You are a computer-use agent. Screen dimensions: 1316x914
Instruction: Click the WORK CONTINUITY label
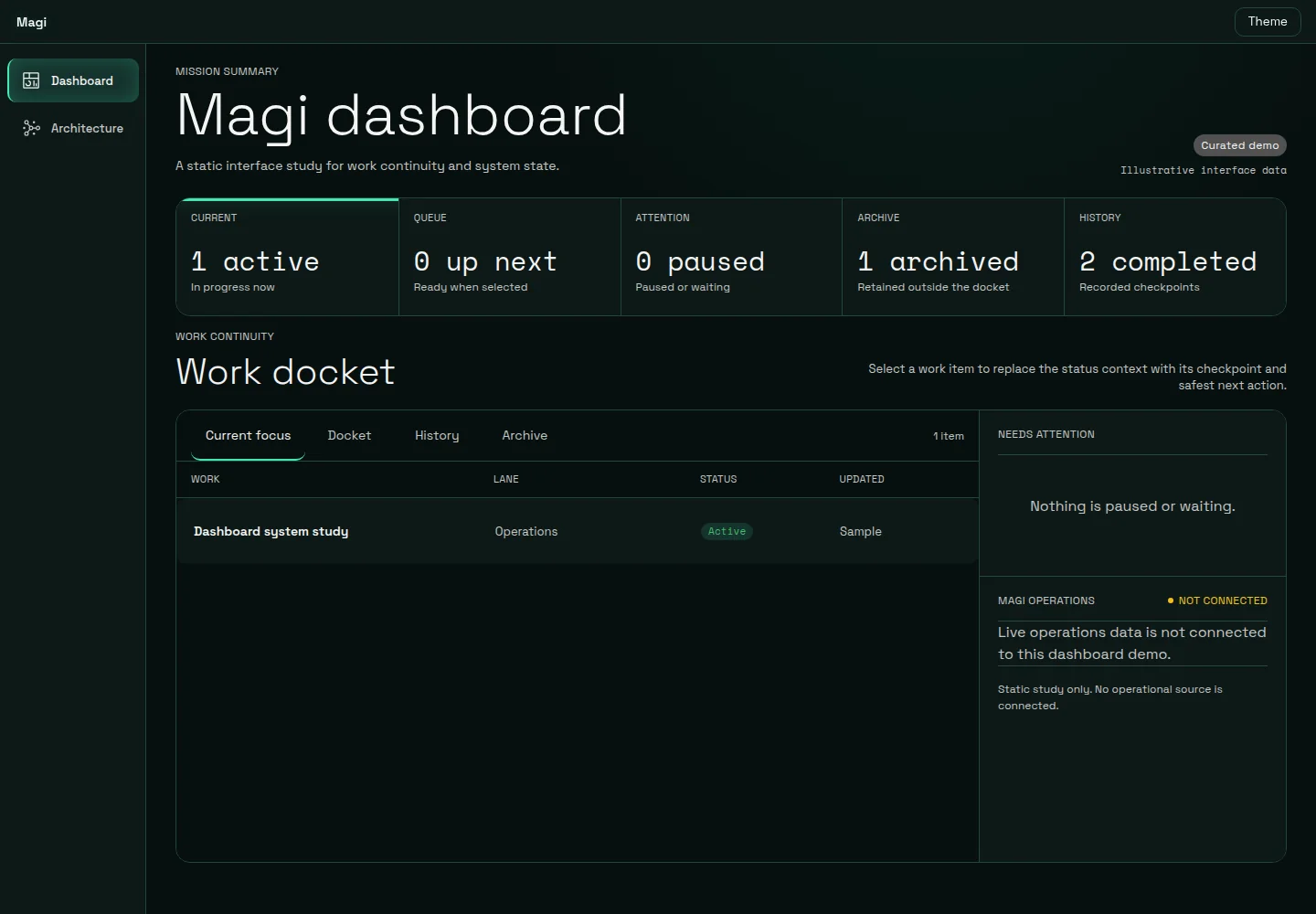[x=225, y=336]
